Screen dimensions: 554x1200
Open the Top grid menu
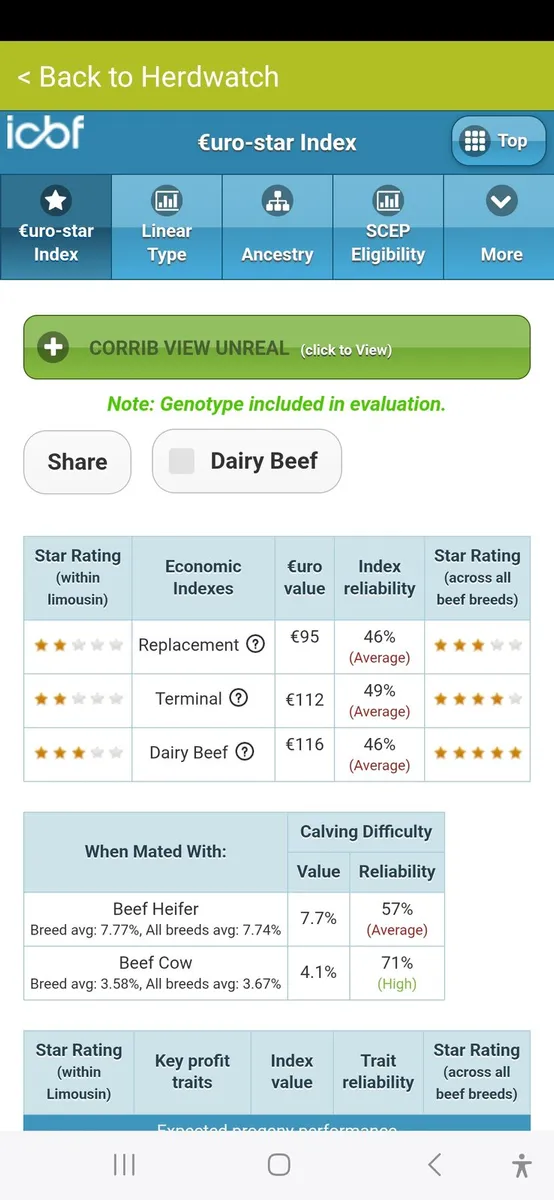pos(498,141)
